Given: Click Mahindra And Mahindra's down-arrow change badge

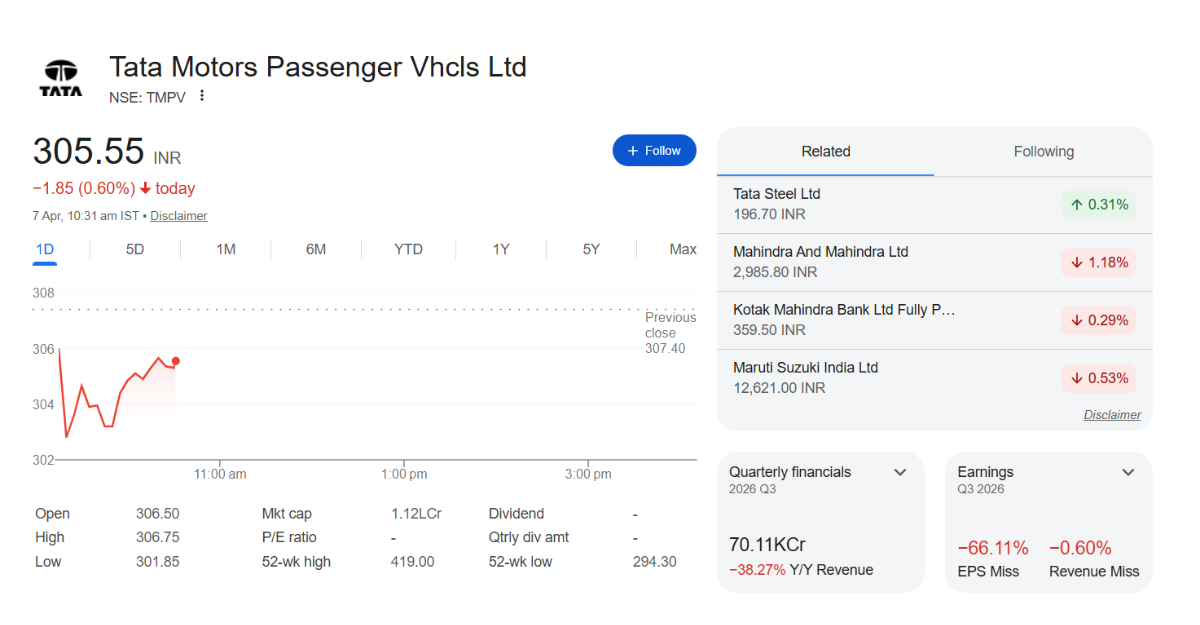Looking at the screenshot, I should (x=1098, y=262).
